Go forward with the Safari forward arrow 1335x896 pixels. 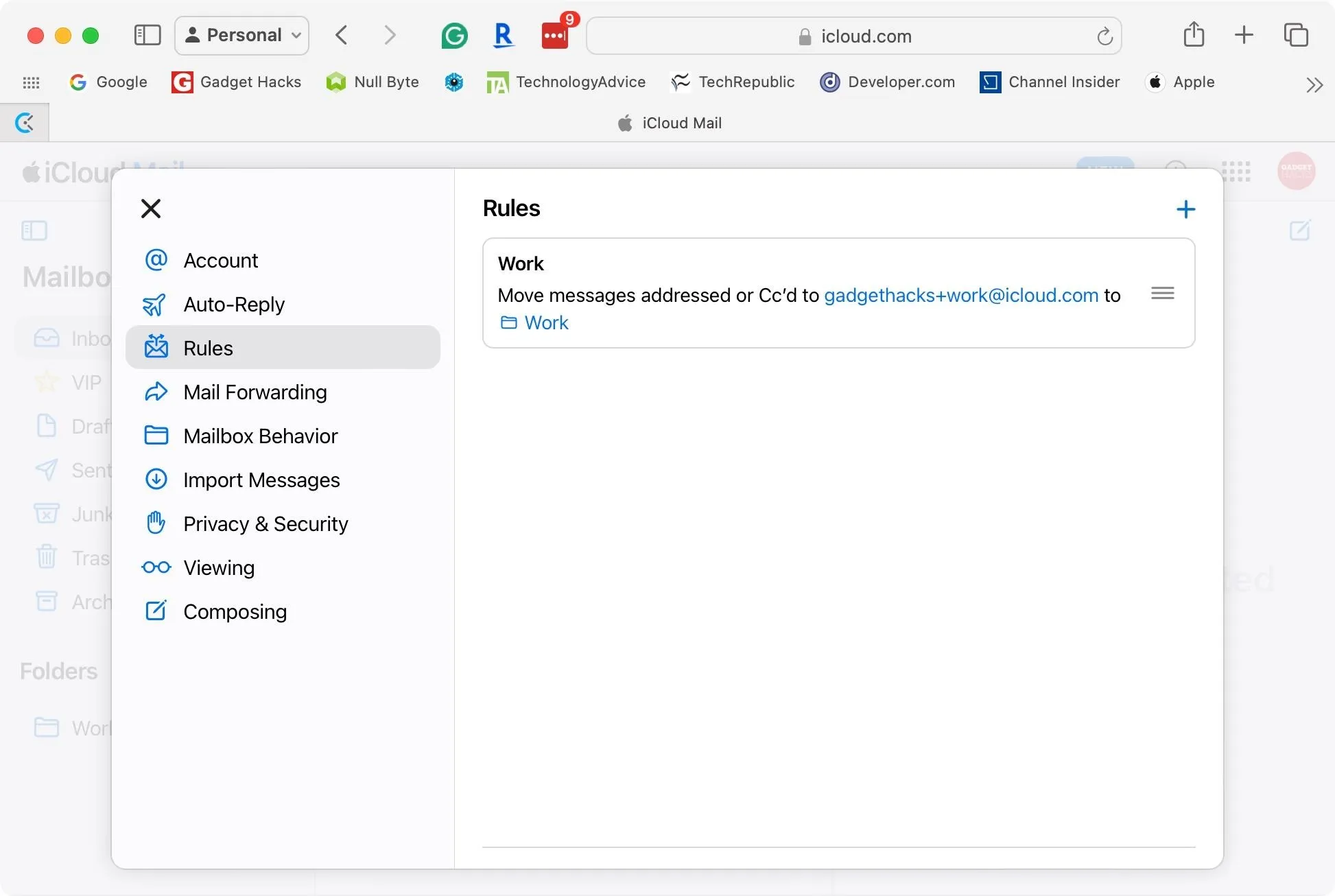coord(390,35)
